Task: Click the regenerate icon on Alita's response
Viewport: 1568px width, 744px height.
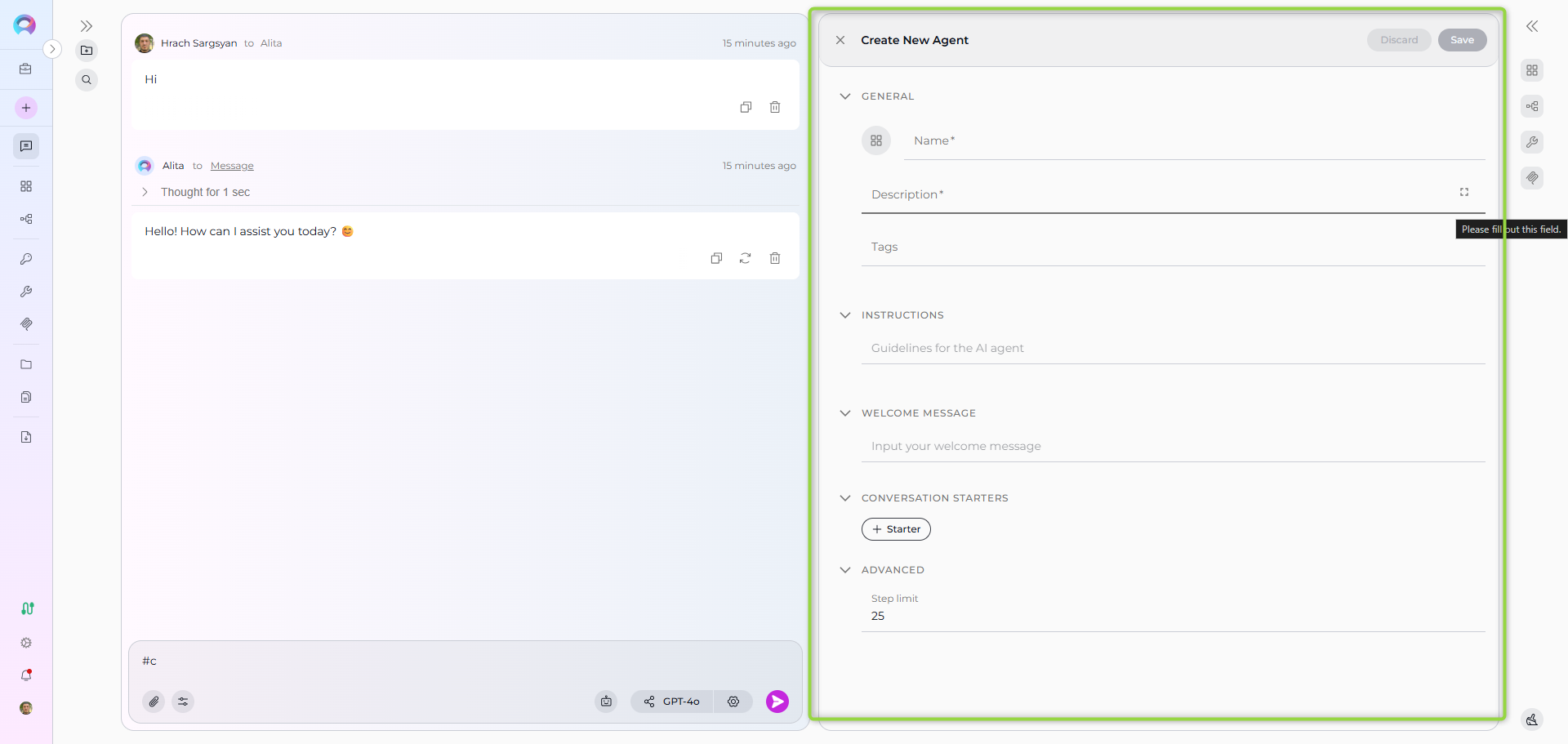Action: pyautogui.click(x=745, y=258)
